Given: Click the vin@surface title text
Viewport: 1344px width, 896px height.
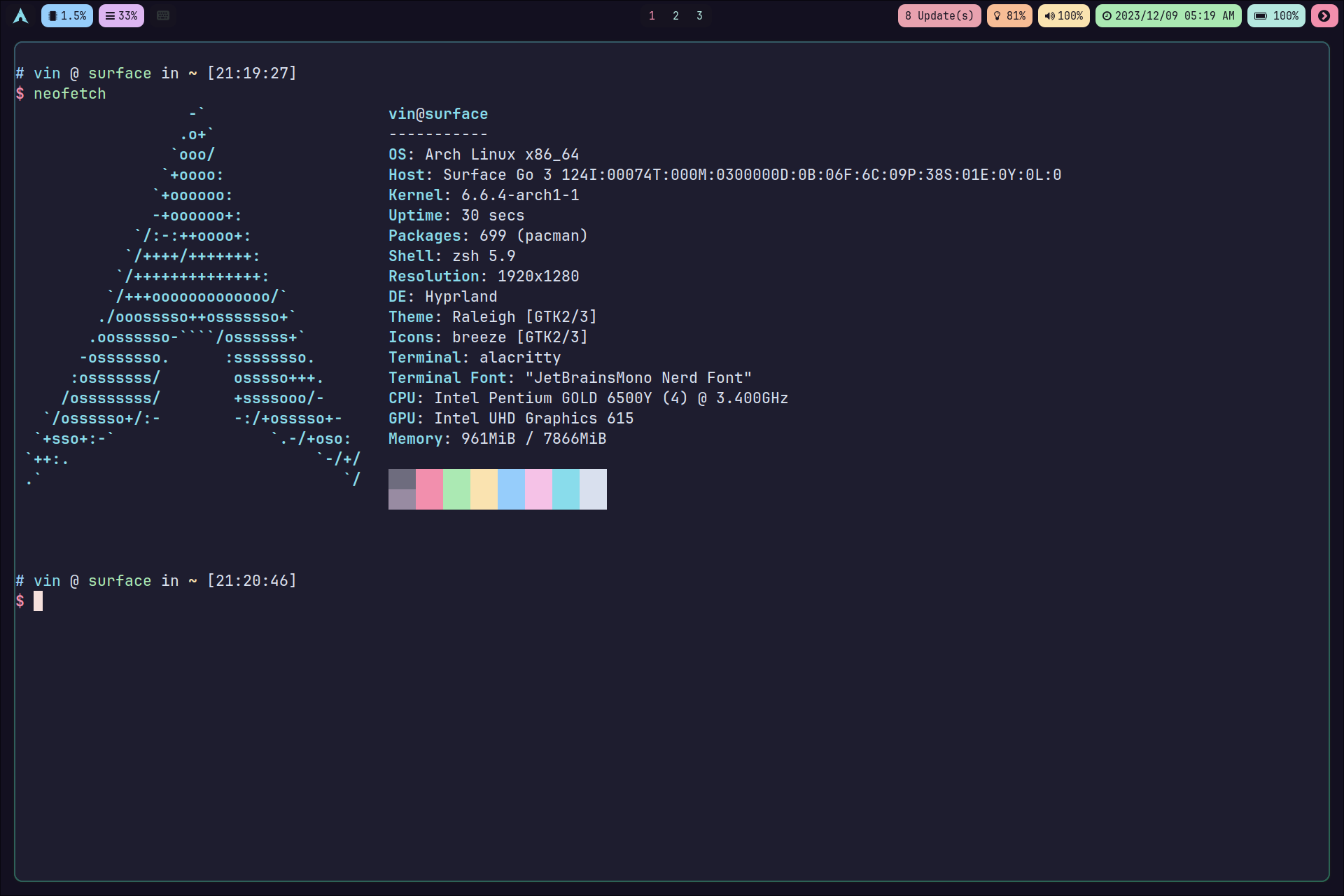Looking at the screenshot, I should pos(438,113).
